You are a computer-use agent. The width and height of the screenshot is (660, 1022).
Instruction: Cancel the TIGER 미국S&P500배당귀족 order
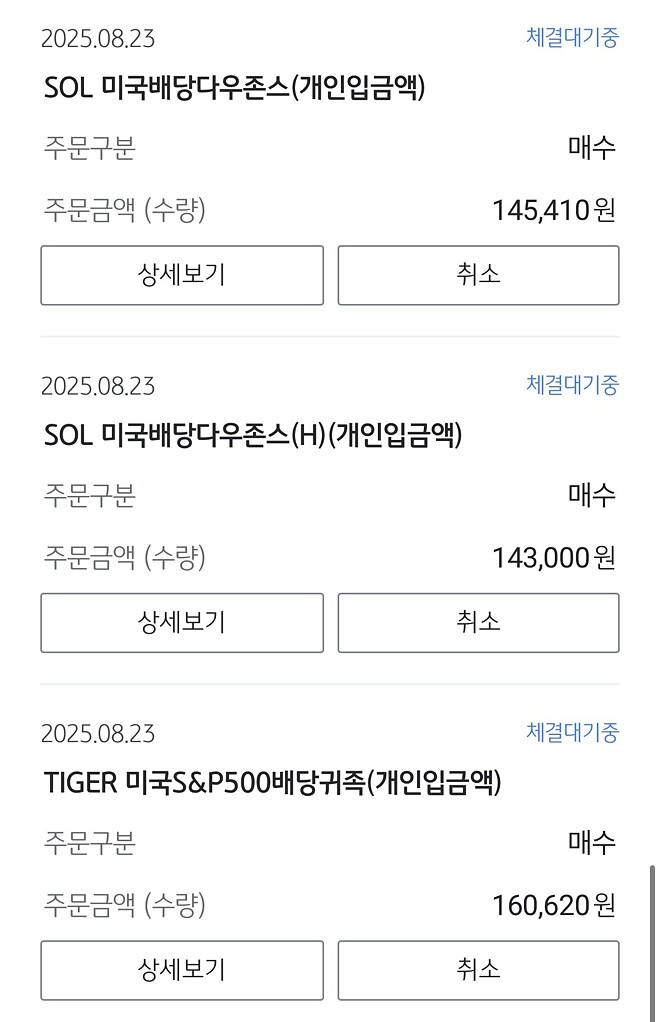point(478,969)
